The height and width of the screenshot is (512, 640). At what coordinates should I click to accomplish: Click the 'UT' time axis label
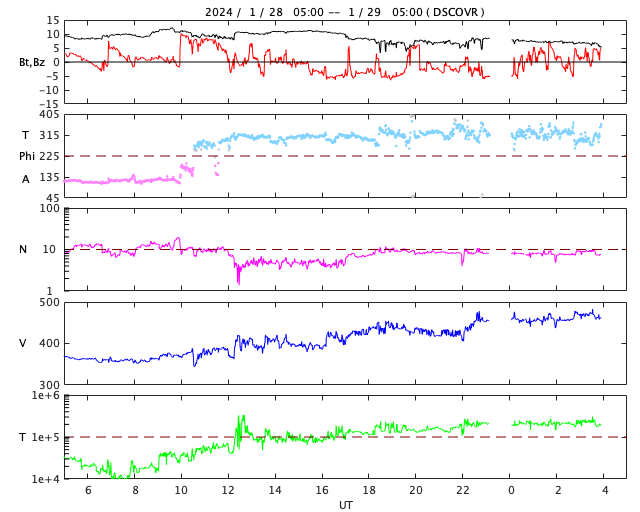pyautogui.click(x=345, y=505)
